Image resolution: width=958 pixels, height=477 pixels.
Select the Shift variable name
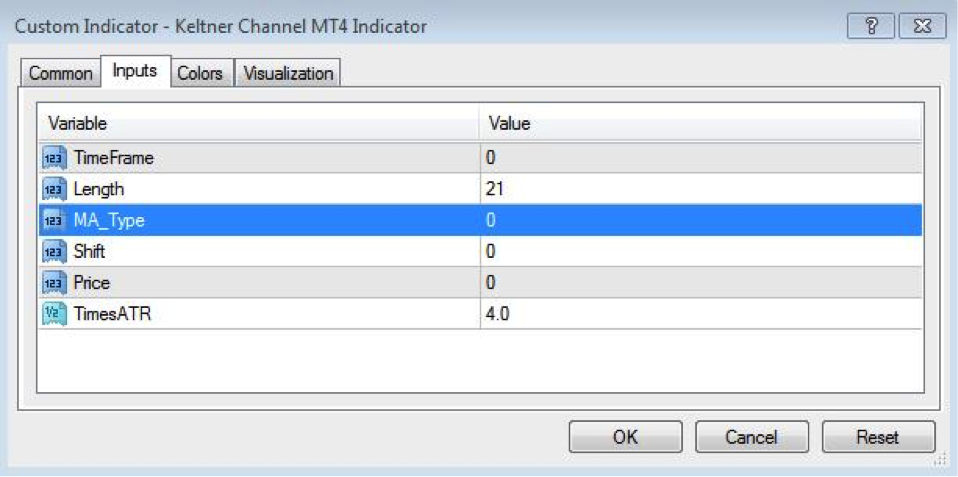tap(89, 252)
